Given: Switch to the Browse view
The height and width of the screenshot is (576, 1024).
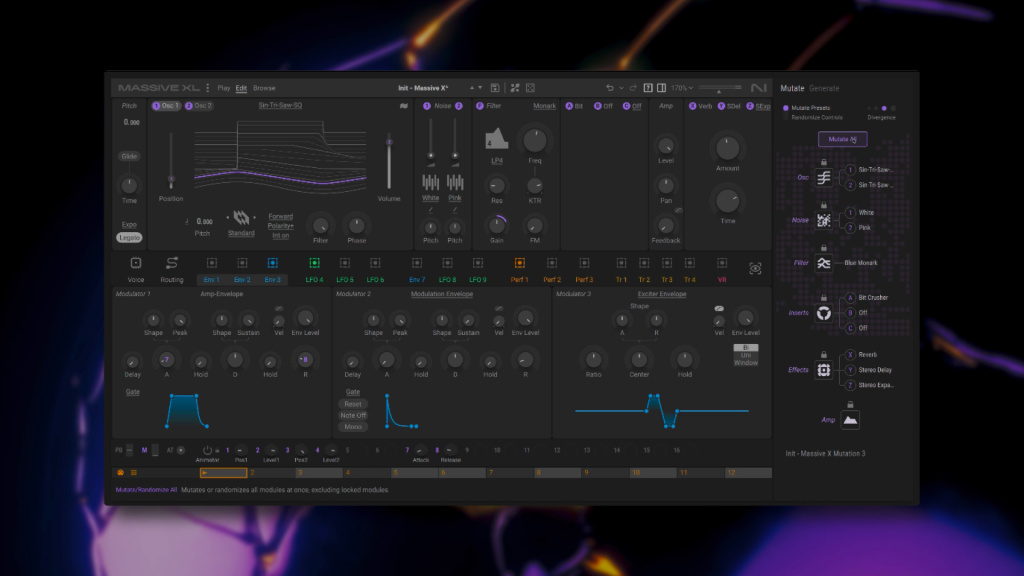Looking at the screenshot, I should click(x=264, y=88).
